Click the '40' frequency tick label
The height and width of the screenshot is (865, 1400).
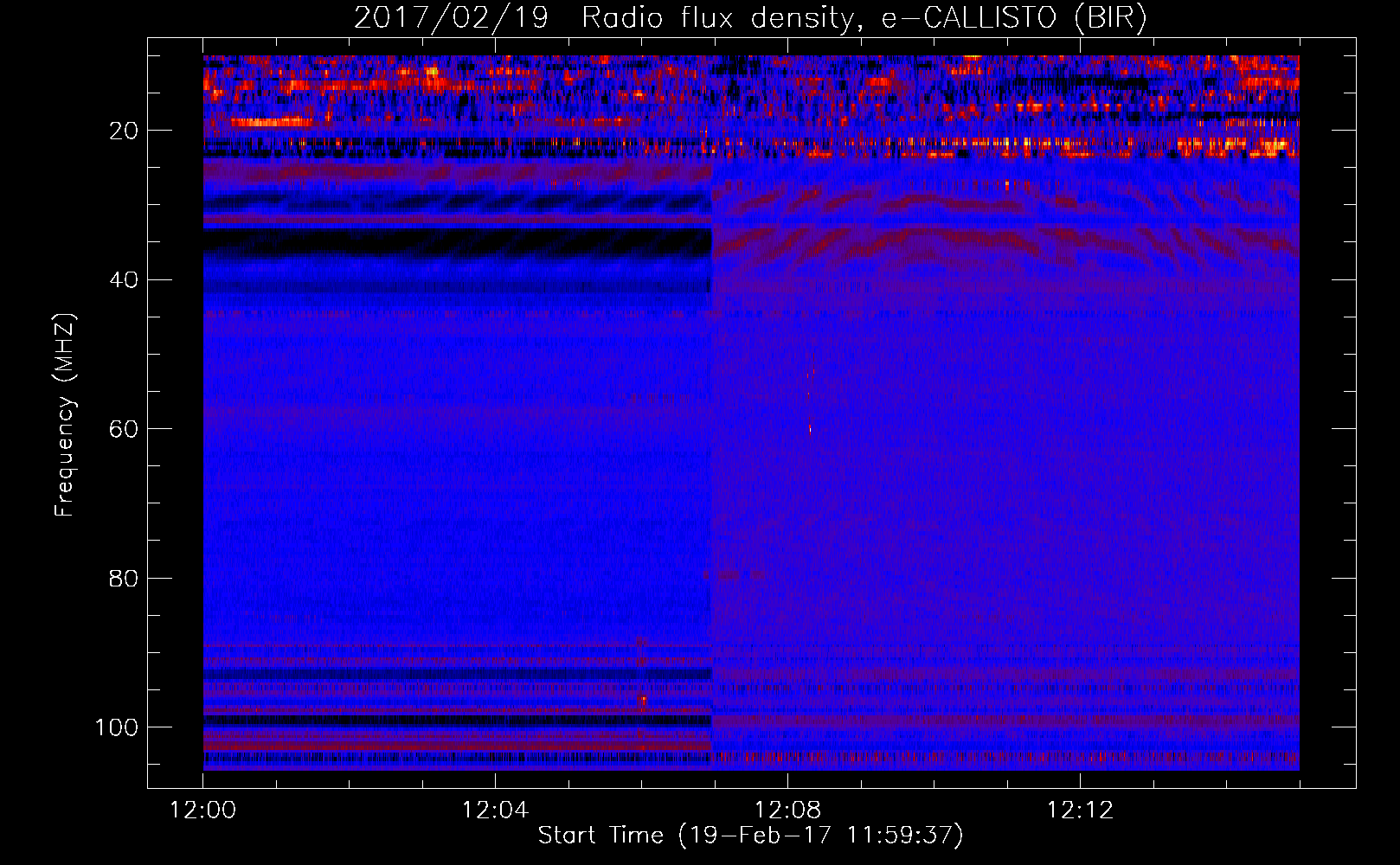click(124, 280)
